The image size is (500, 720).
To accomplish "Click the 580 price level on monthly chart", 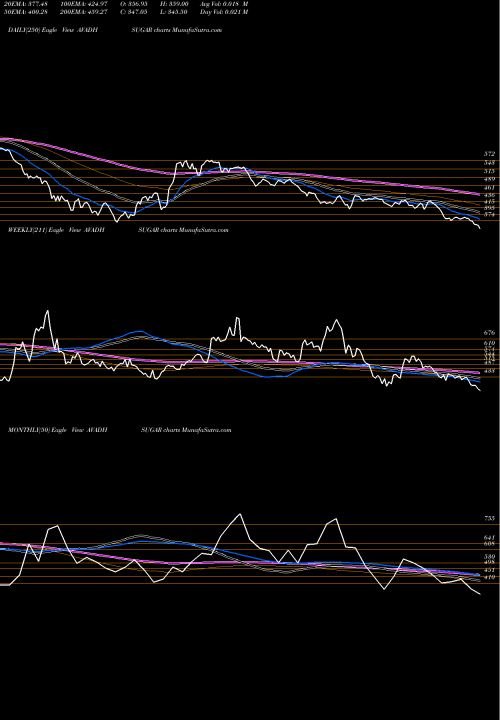I will click(489, 557).
